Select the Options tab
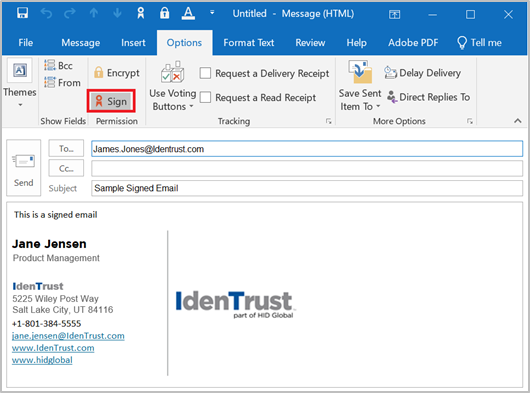The image size is (530, 393). pyautogui.click(x=184, y=43)
